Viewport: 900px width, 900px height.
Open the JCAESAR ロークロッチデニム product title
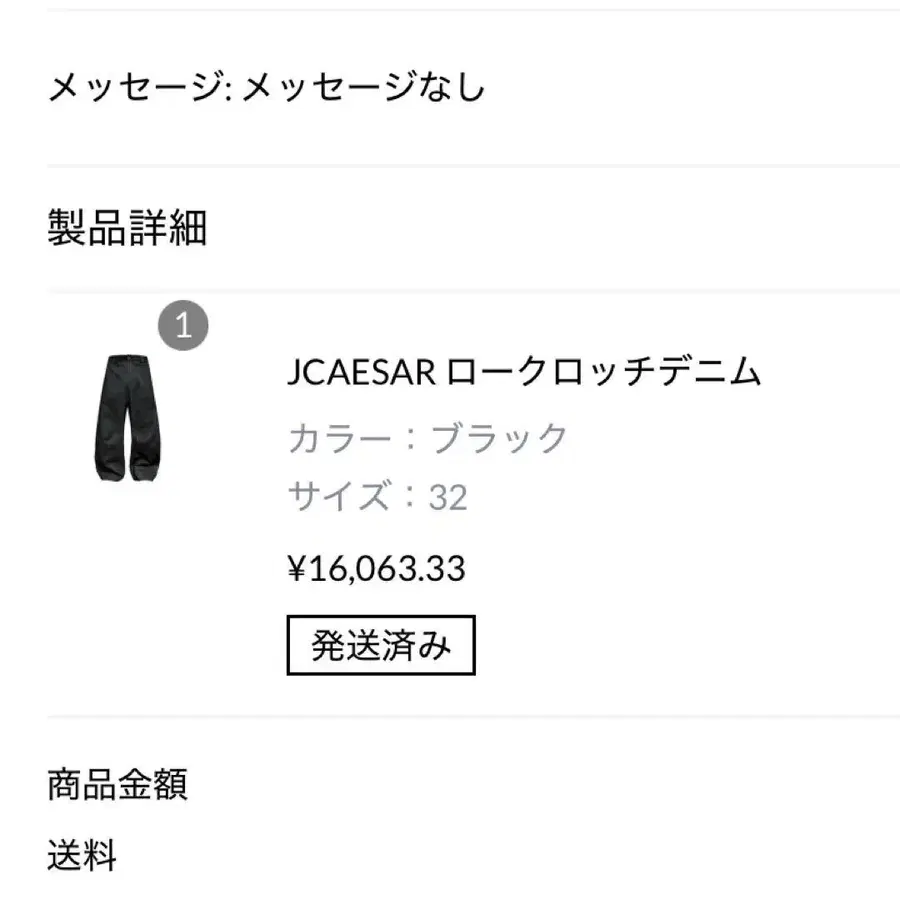[x=523, y=373]
